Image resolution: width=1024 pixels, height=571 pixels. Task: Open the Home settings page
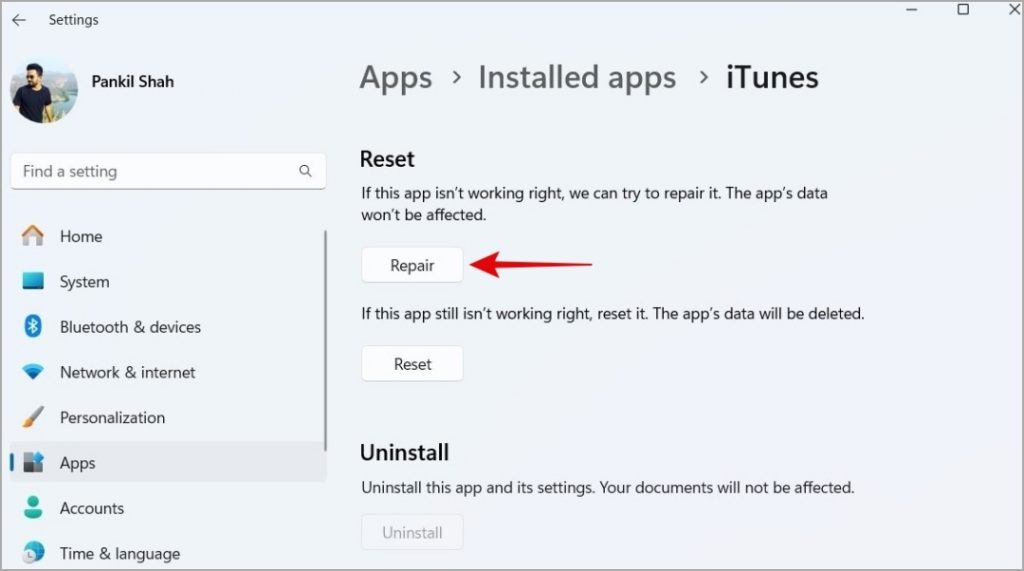[x=81, y=237]
